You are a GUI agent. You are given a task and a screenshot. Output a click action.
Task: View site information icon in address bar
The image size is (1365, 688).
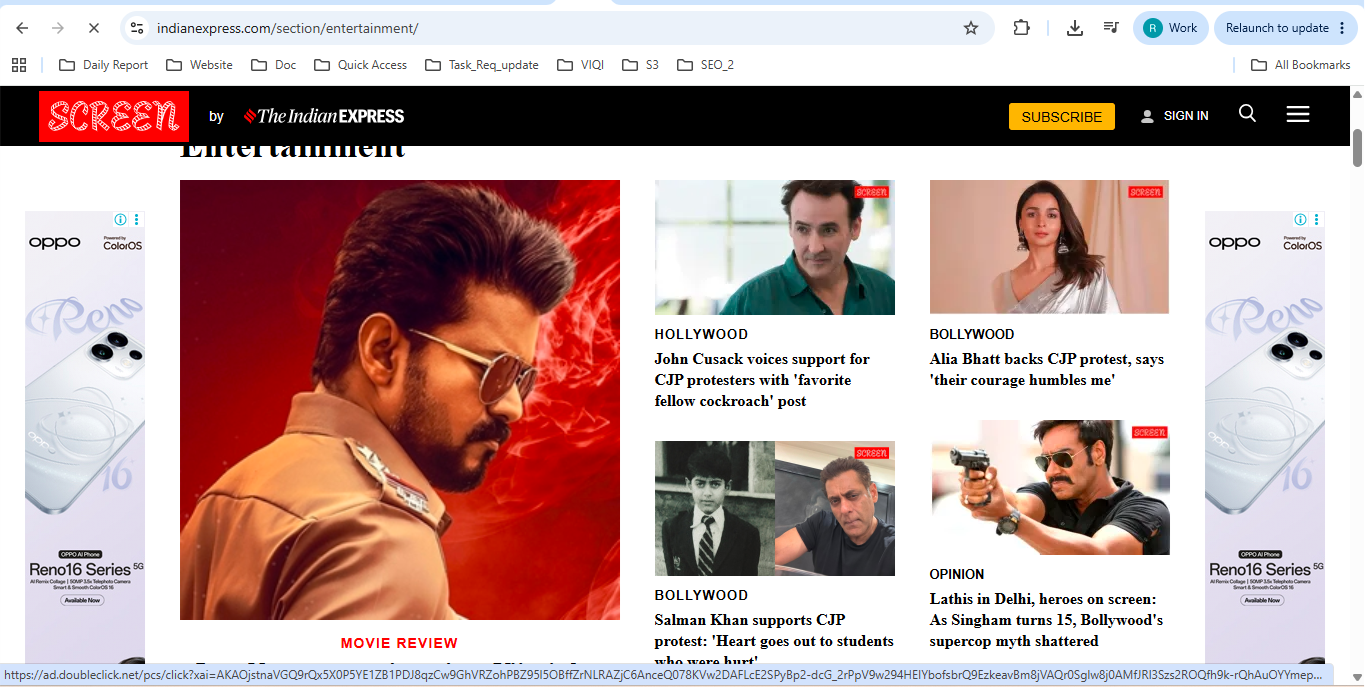(x=137, y=28)
